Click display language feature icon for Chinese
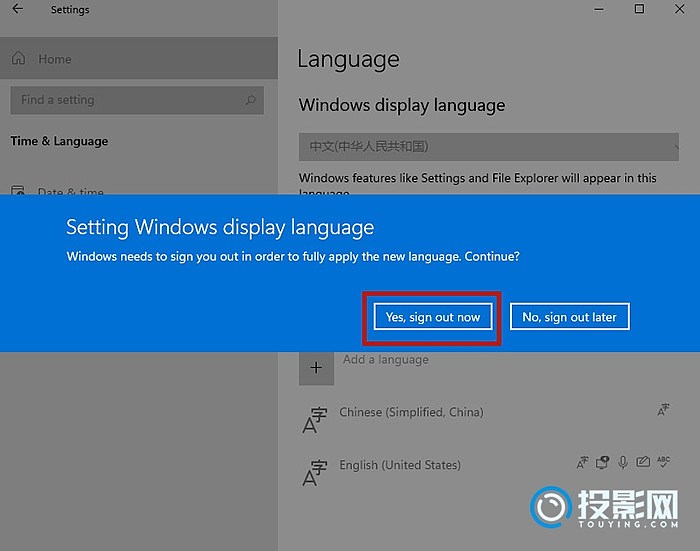The width and height of the screenshot is (700, 551). (x=663, y=409)
